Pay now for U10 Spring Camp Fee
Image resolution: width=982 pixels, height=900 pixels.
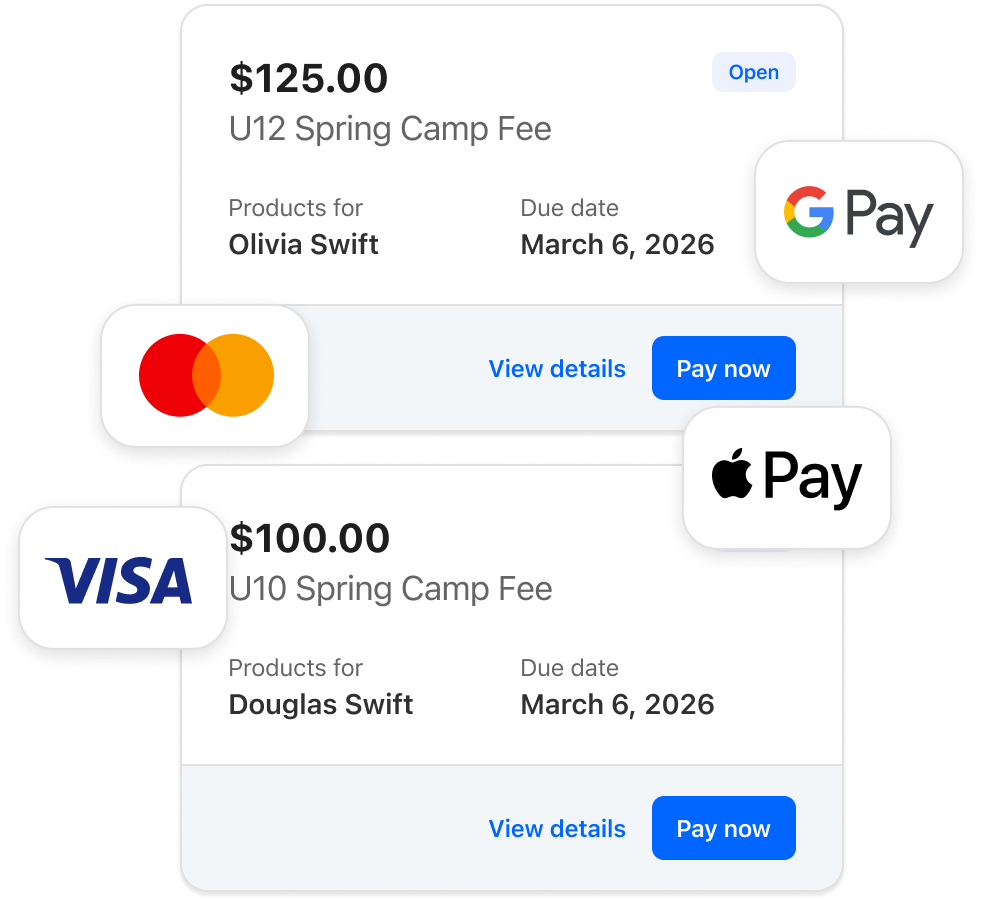coord(723,828)
